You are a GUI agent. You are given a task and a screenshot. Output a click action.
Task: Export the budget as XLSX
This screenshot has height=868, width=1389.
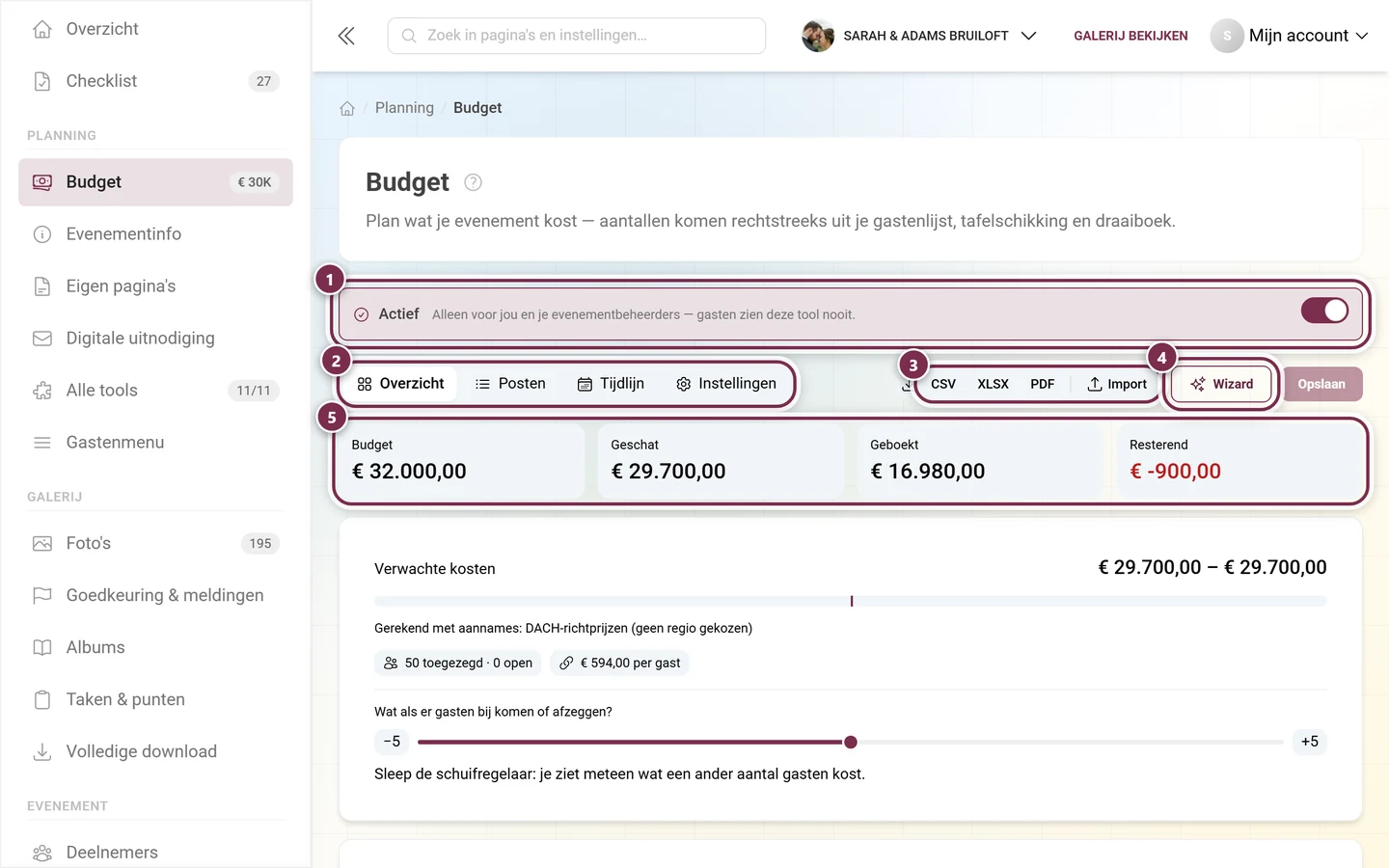pos(993,384)
